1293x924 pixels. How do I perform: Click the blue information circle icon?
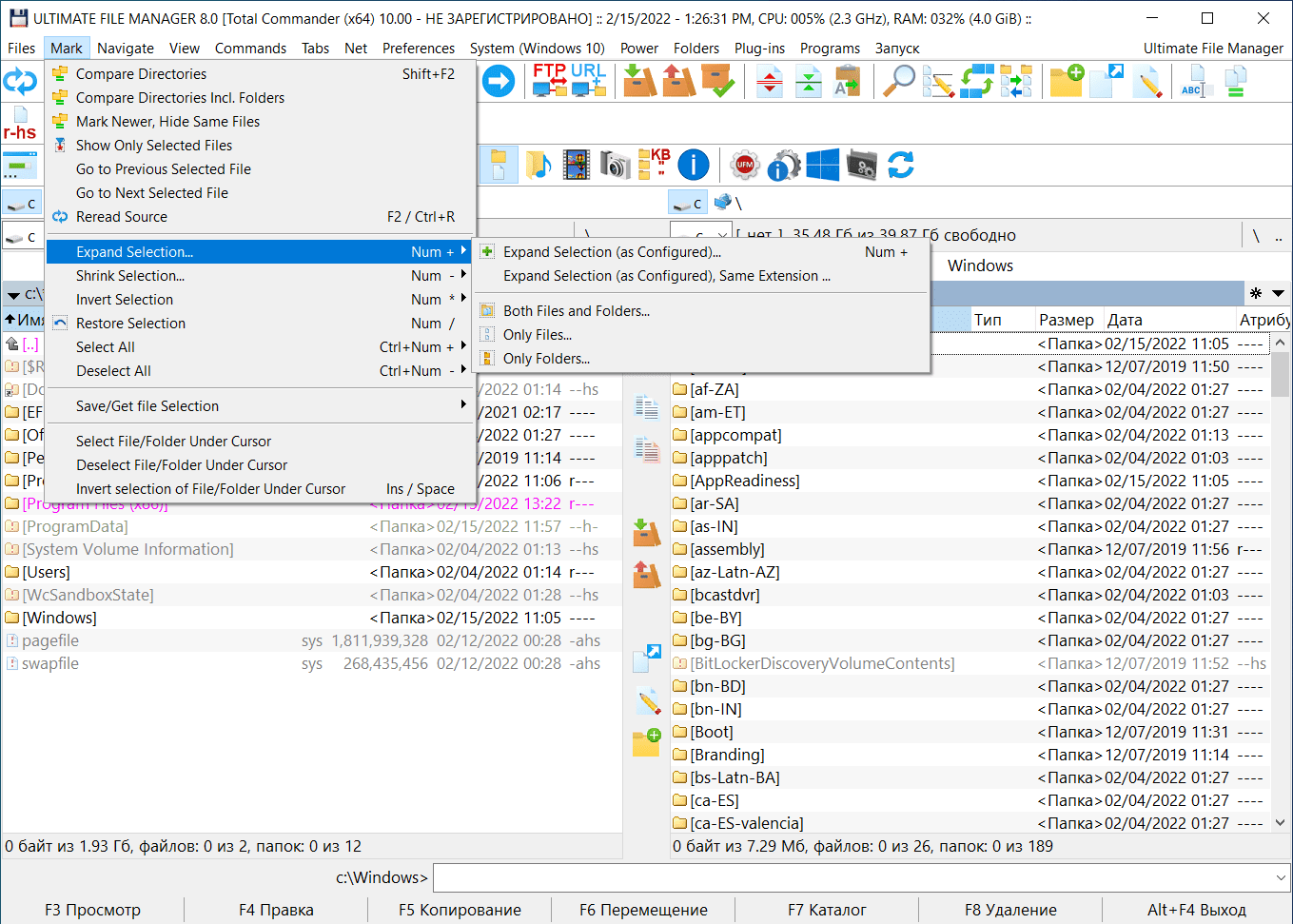694,165
